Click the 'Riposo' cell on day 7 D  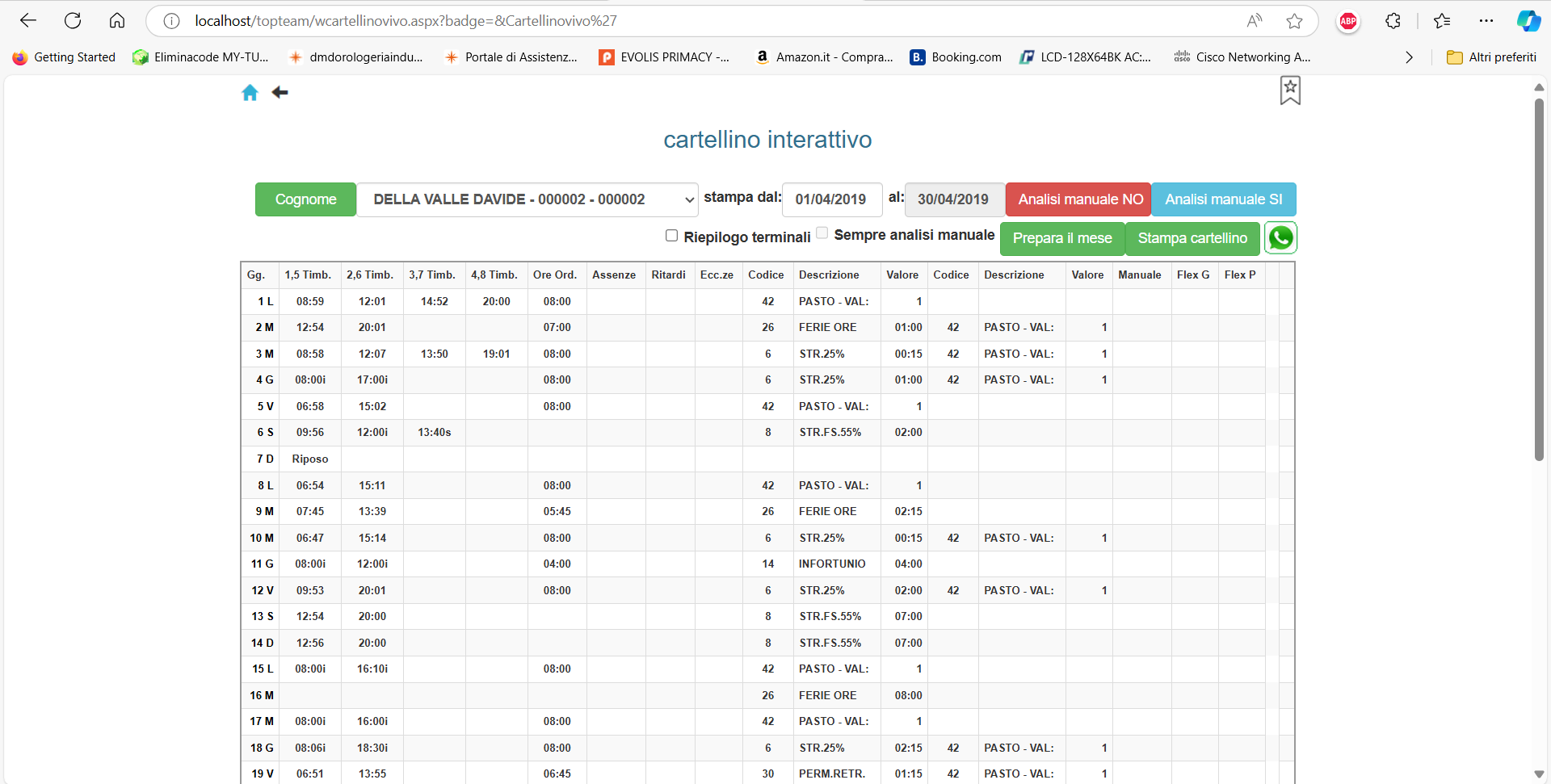pyautogui.click(x=310, y=459)
